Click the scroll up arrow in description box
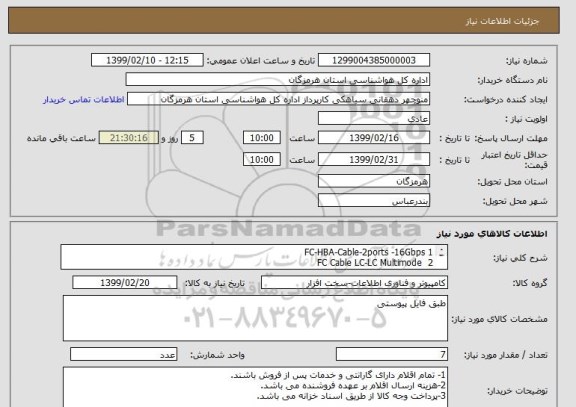The height and width of the screenshot is (407, 576). pyautogui.click(x=442, y=251)
